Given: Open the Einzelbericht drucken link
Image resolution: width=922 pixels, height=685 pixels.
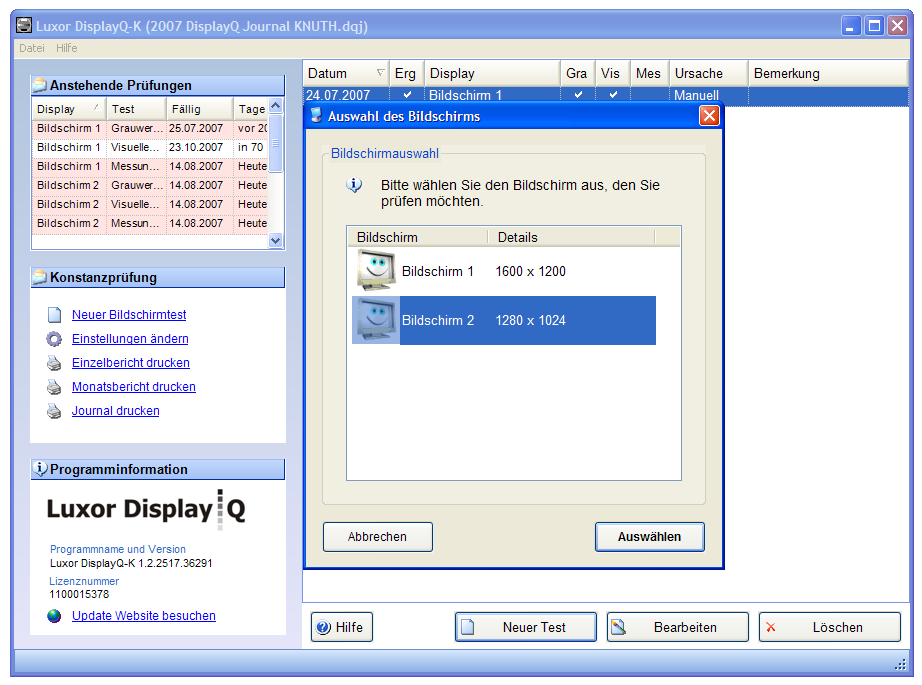Looking at the screenshot, I should tap(131, 363).
